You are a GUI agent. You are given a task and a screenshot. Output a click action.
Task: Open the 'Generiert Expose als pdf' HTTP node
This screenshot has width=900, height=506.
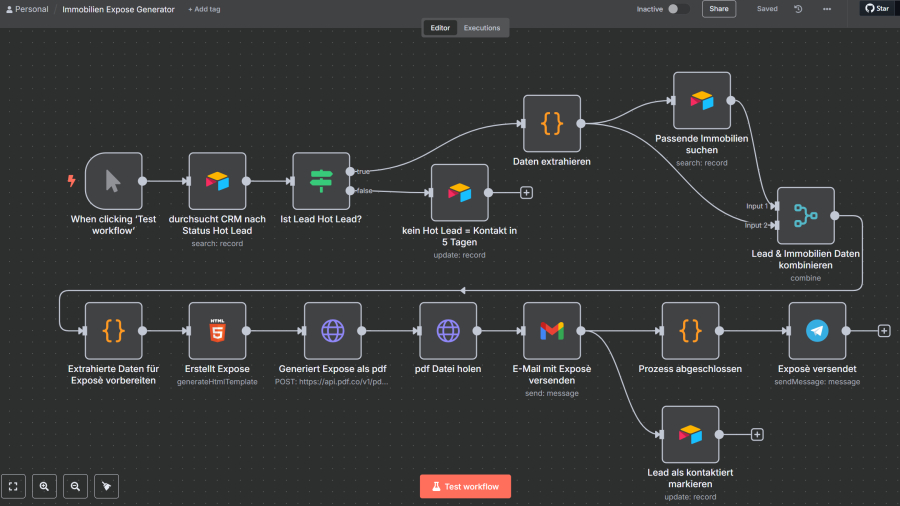(x=333, y=330)
